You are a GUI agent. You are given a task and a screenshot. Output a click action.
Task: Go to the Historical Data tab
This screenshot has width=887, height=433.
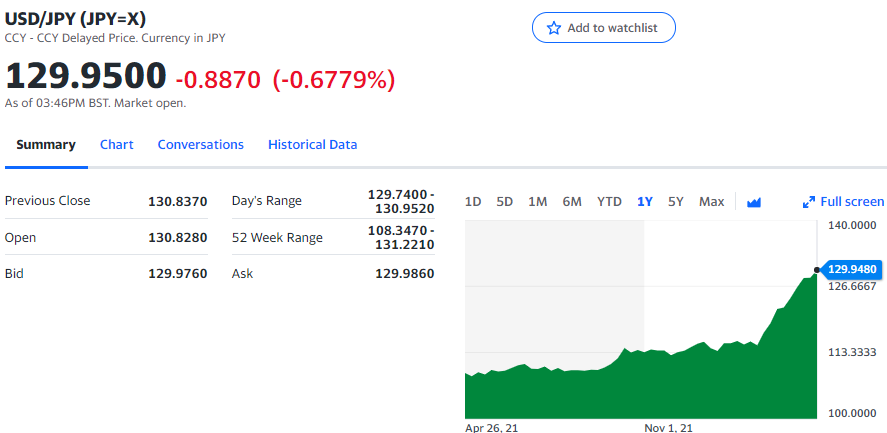(x=312, y=145)
